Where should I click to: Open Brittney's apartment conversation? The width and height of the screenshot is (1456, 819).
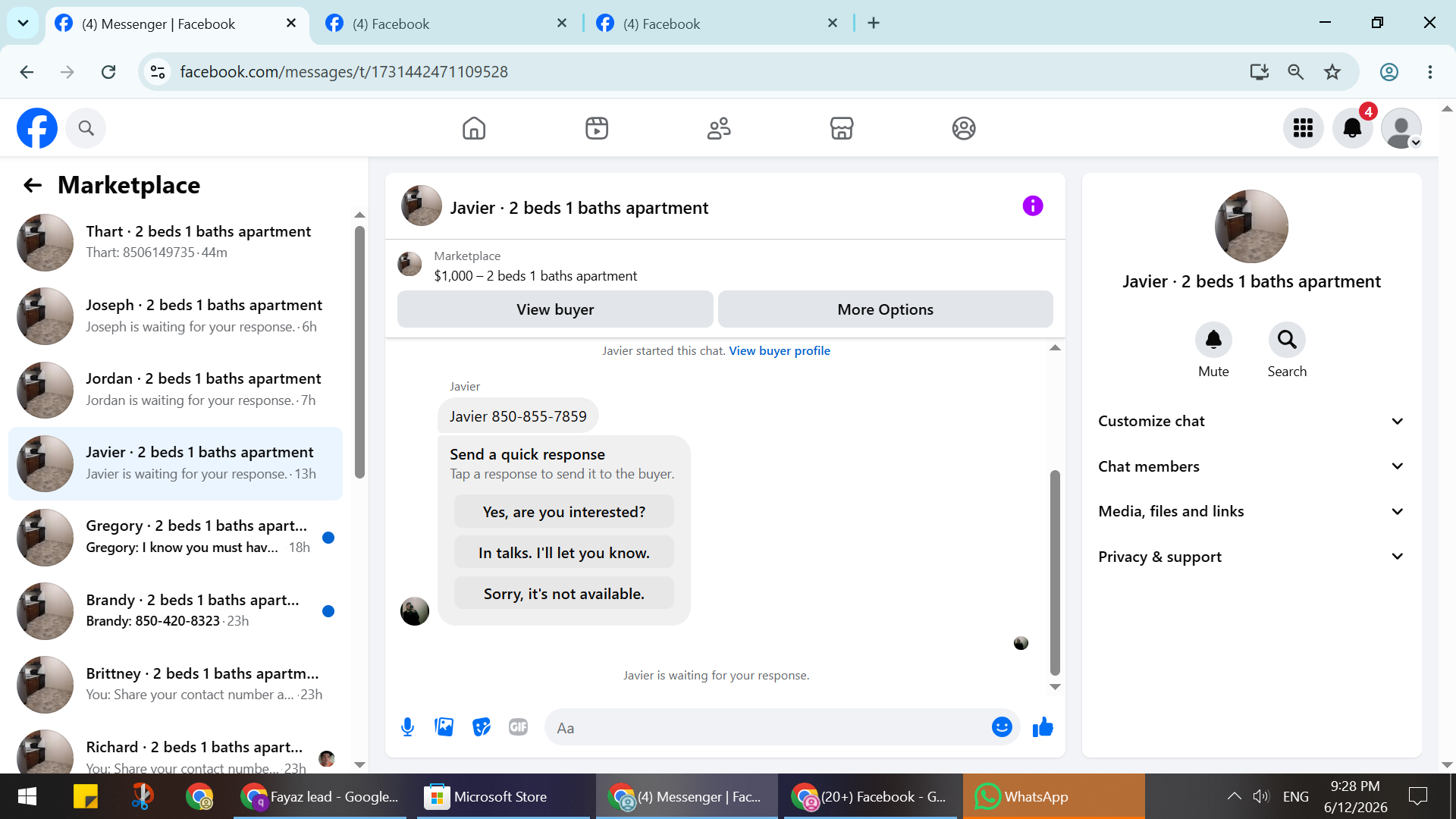[x=175, y=684]
